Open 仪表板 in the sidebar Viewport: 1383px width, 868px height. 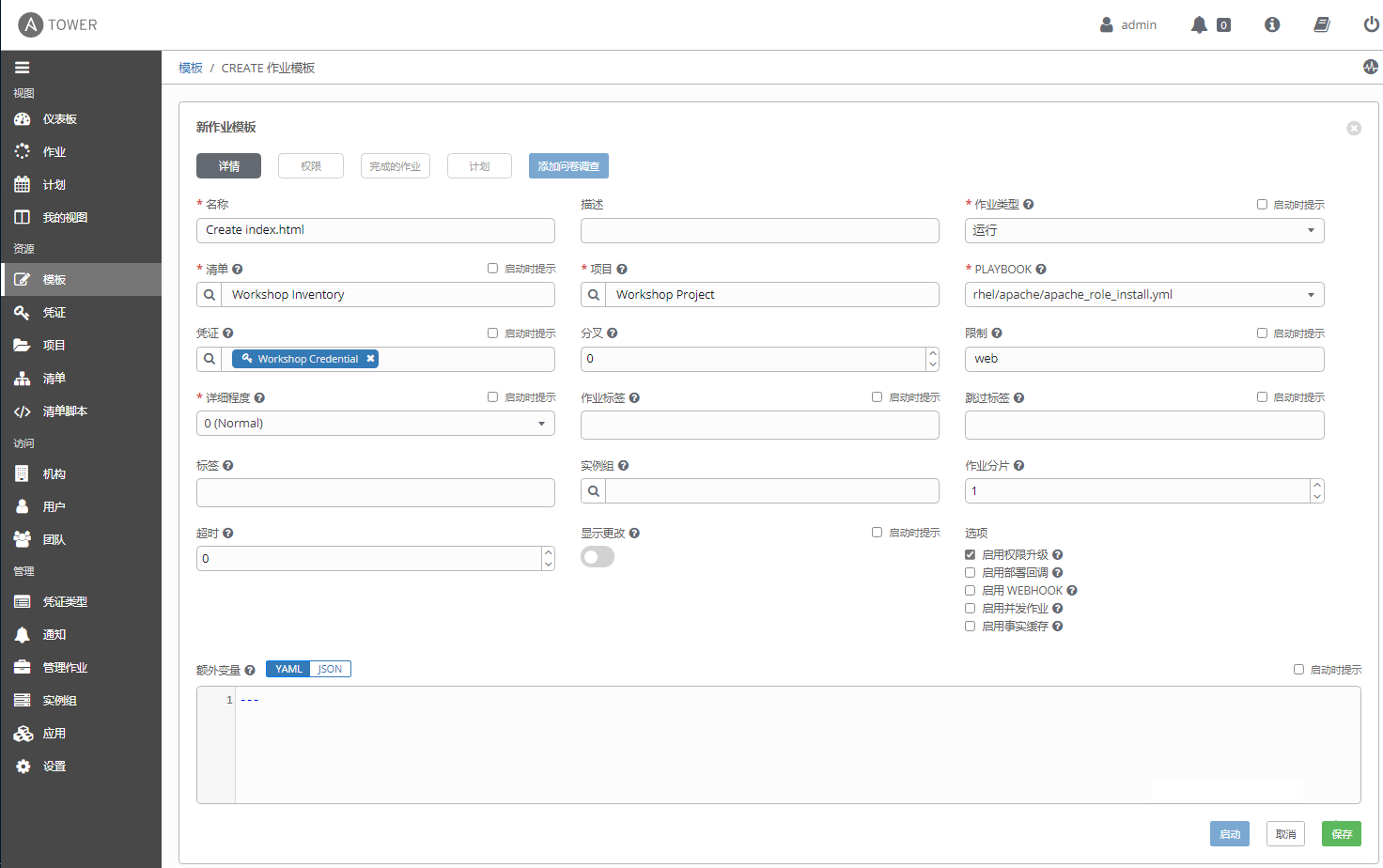click(x=81, y=119)
